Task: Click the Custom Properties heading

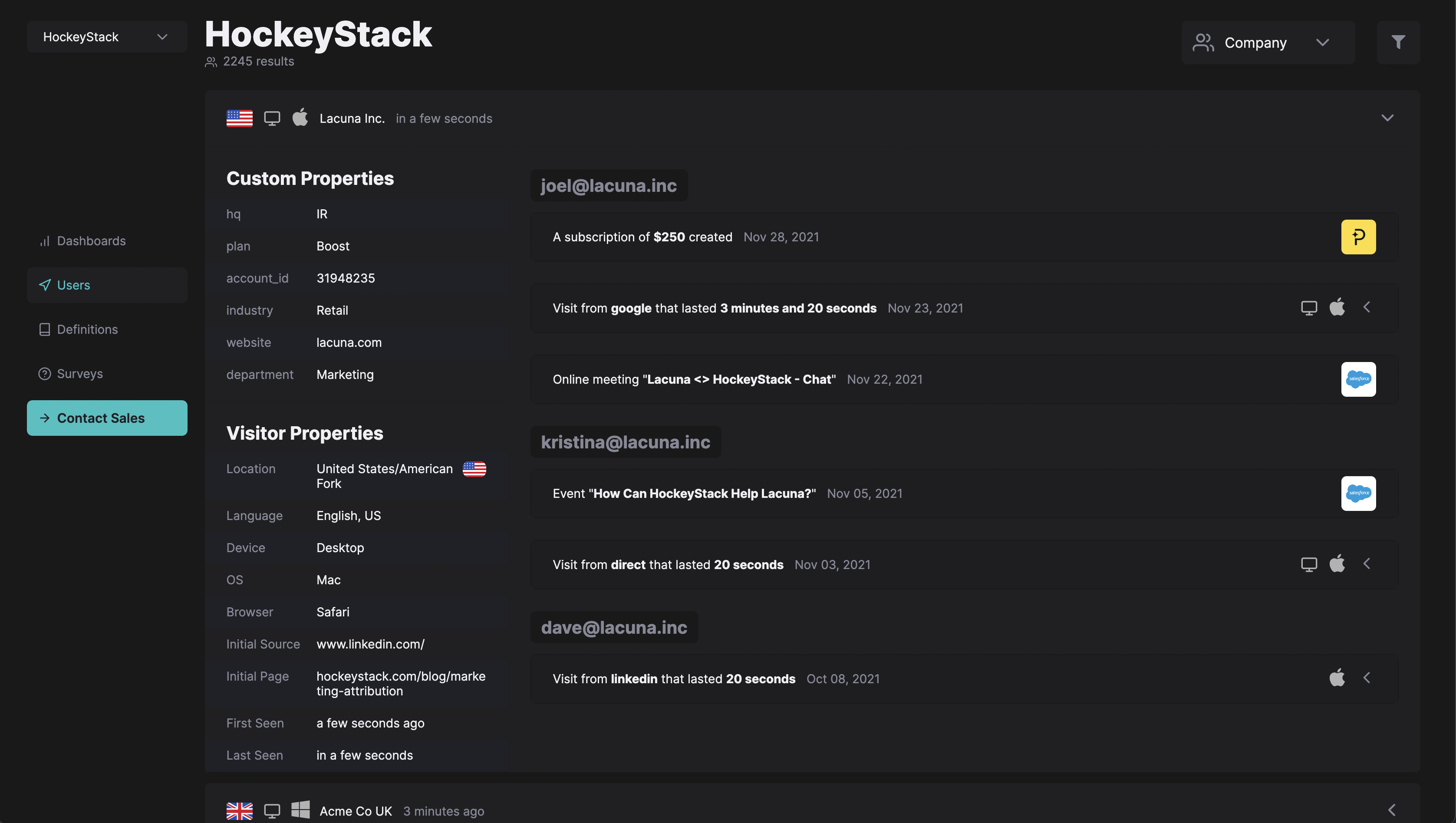Action: (x=310, y=178)
